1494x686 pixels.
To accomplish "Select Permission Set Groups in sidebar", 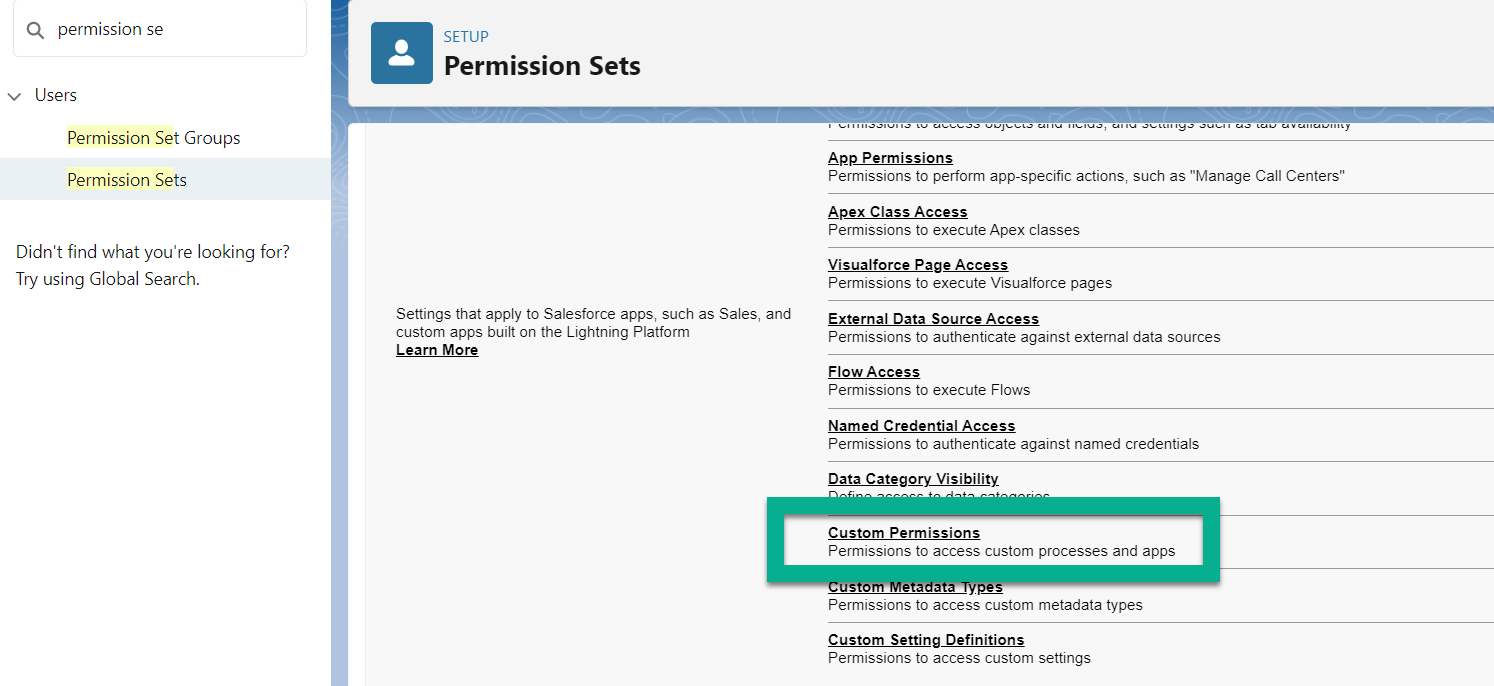I will click(x=153, y=137).
